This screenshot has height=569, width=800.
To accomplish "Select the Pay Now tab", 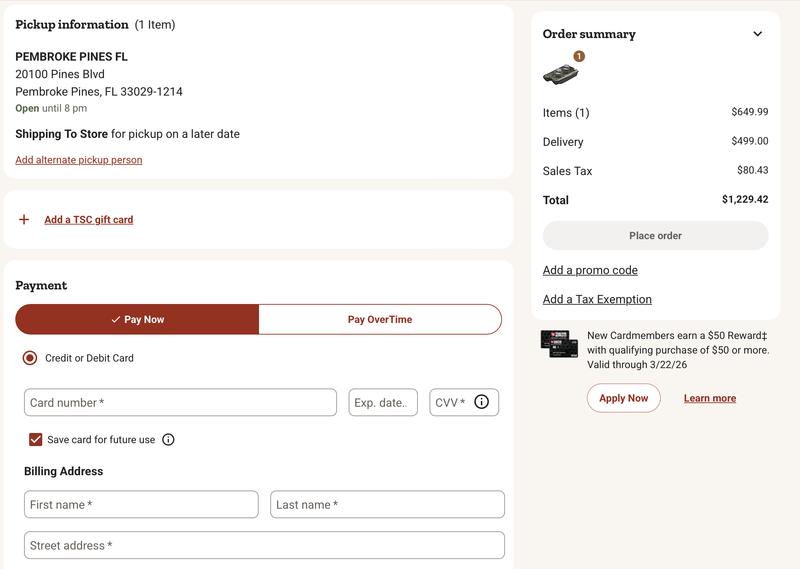I will (x=137, y=319).
